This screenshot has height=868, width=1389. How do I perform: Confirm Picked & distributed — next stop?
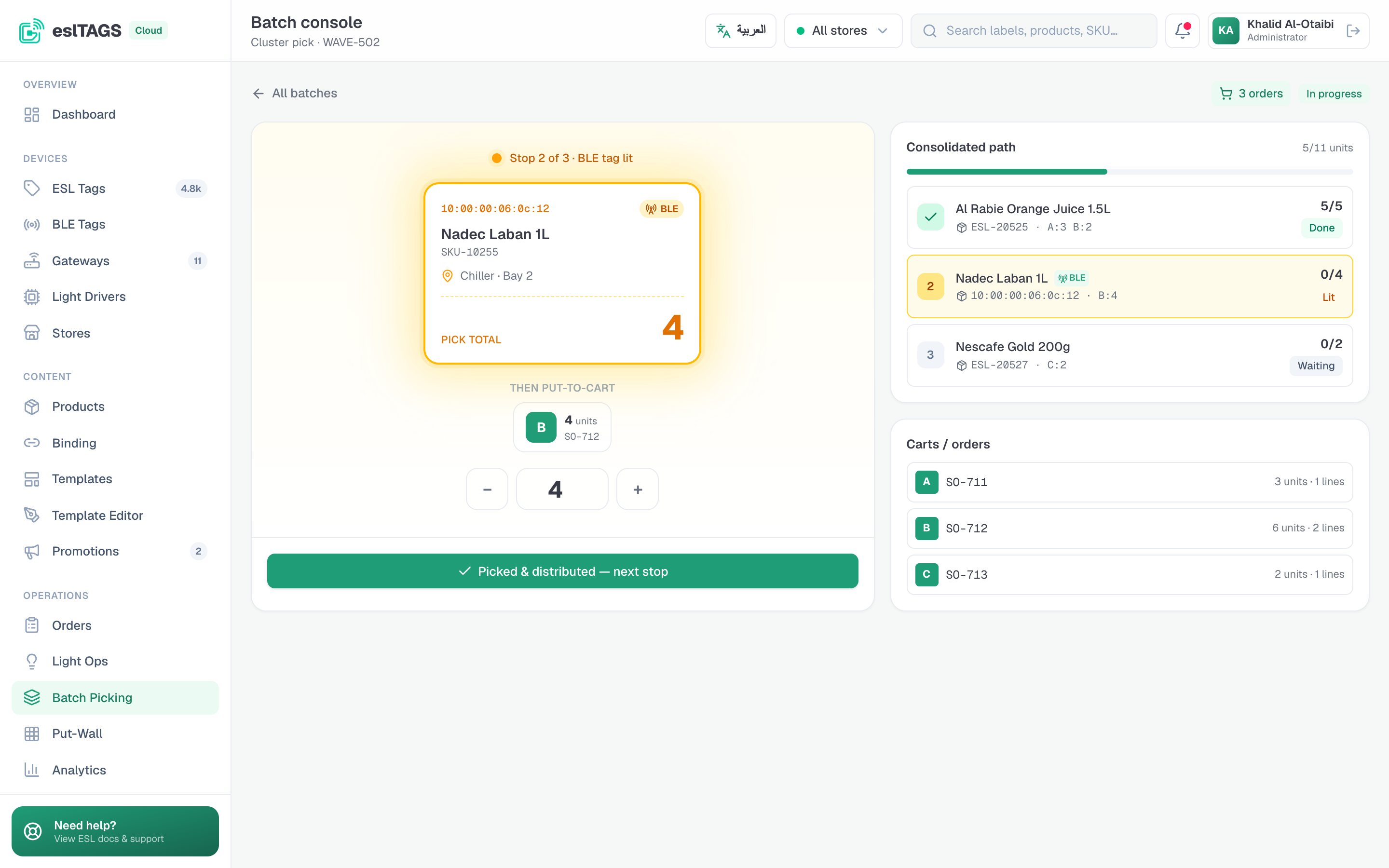click(562, 571)
